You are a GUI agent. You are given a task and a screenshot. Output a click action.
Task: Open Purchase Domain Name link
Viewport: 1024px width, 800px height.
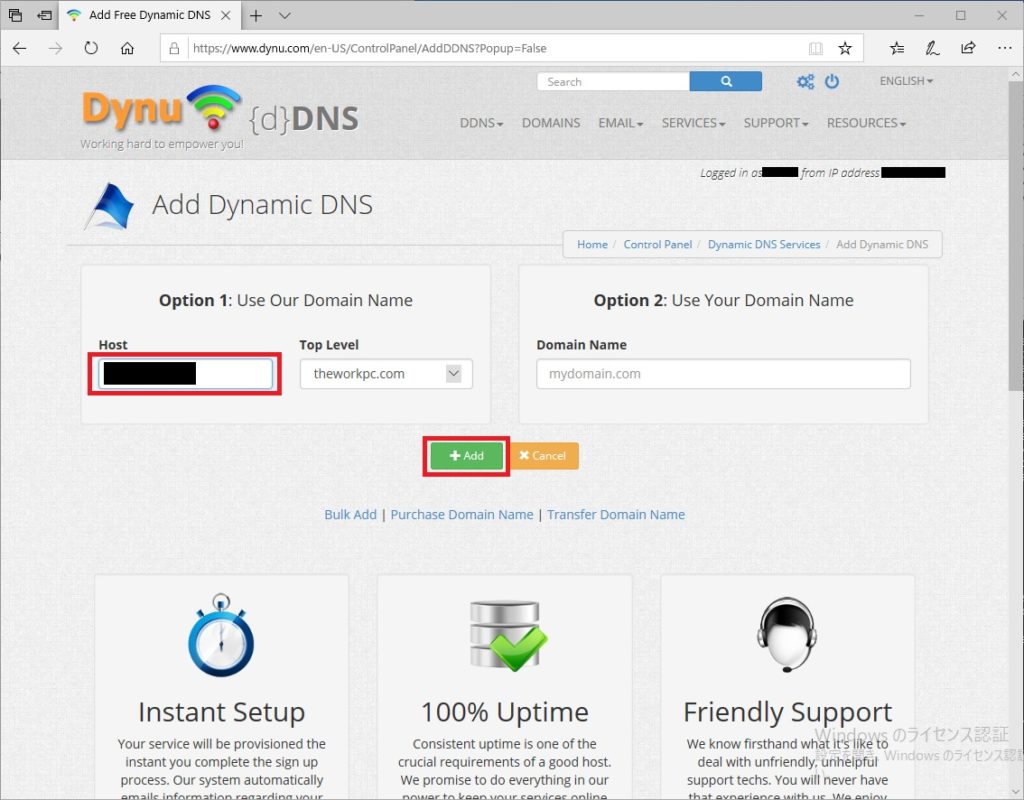462,515
